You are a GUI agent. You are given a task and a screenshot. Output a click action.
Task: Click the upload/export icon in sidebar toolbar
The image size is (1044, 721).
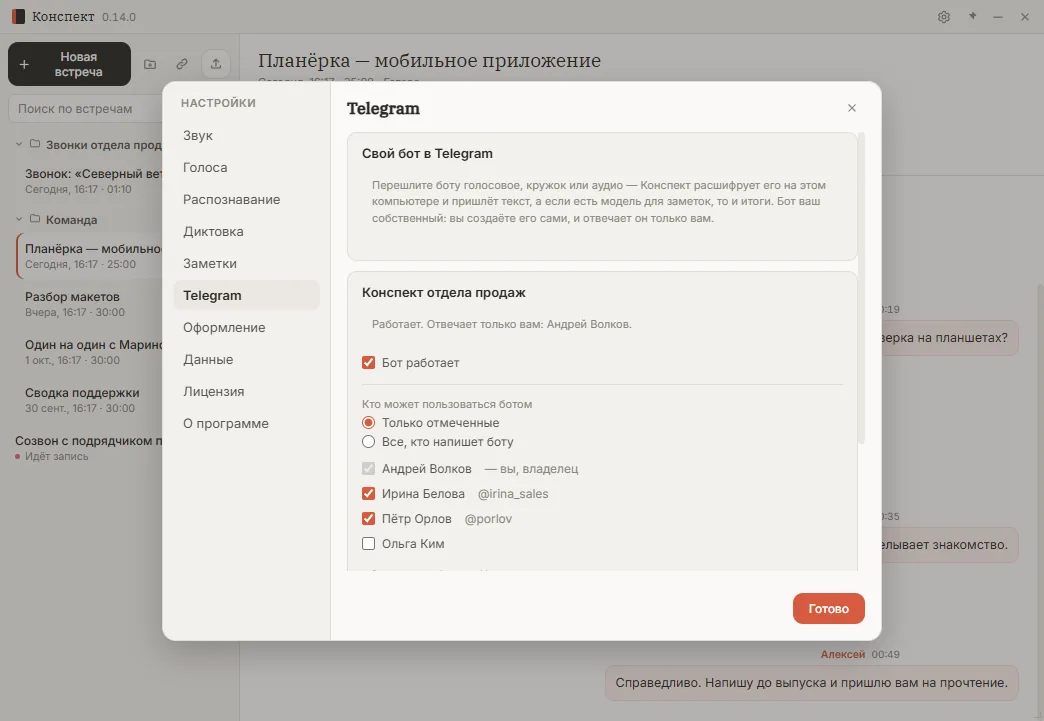point(216,64)
